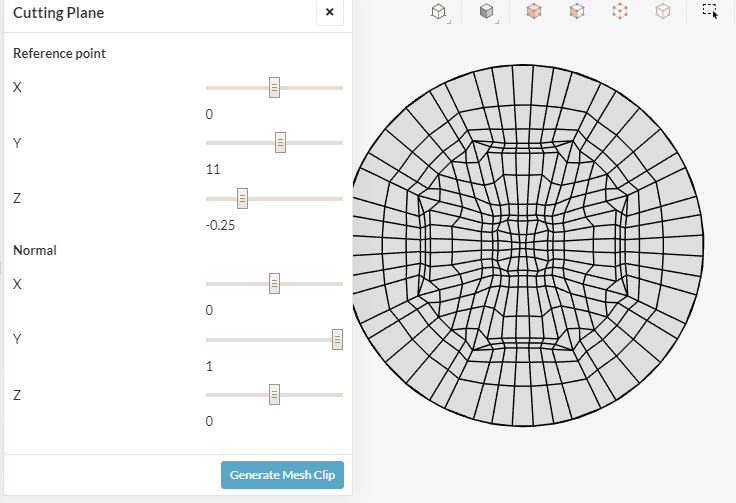Click the Reference point X slider handle
This screenshot has width=736, height=503.
coord(274,88)
